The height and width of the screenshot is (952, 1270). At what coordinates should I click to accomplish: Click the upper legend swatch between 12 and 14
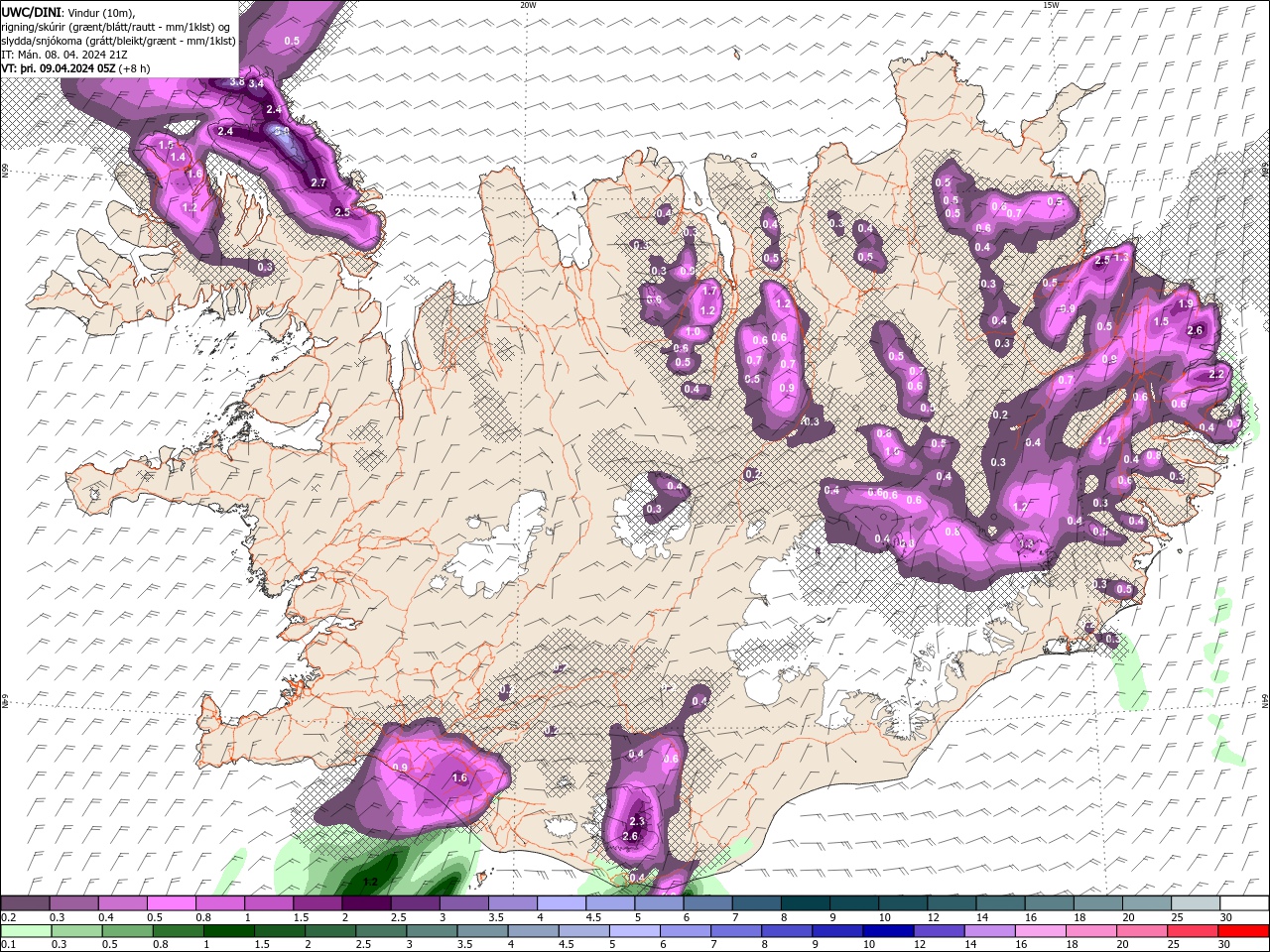click(952, 903)
